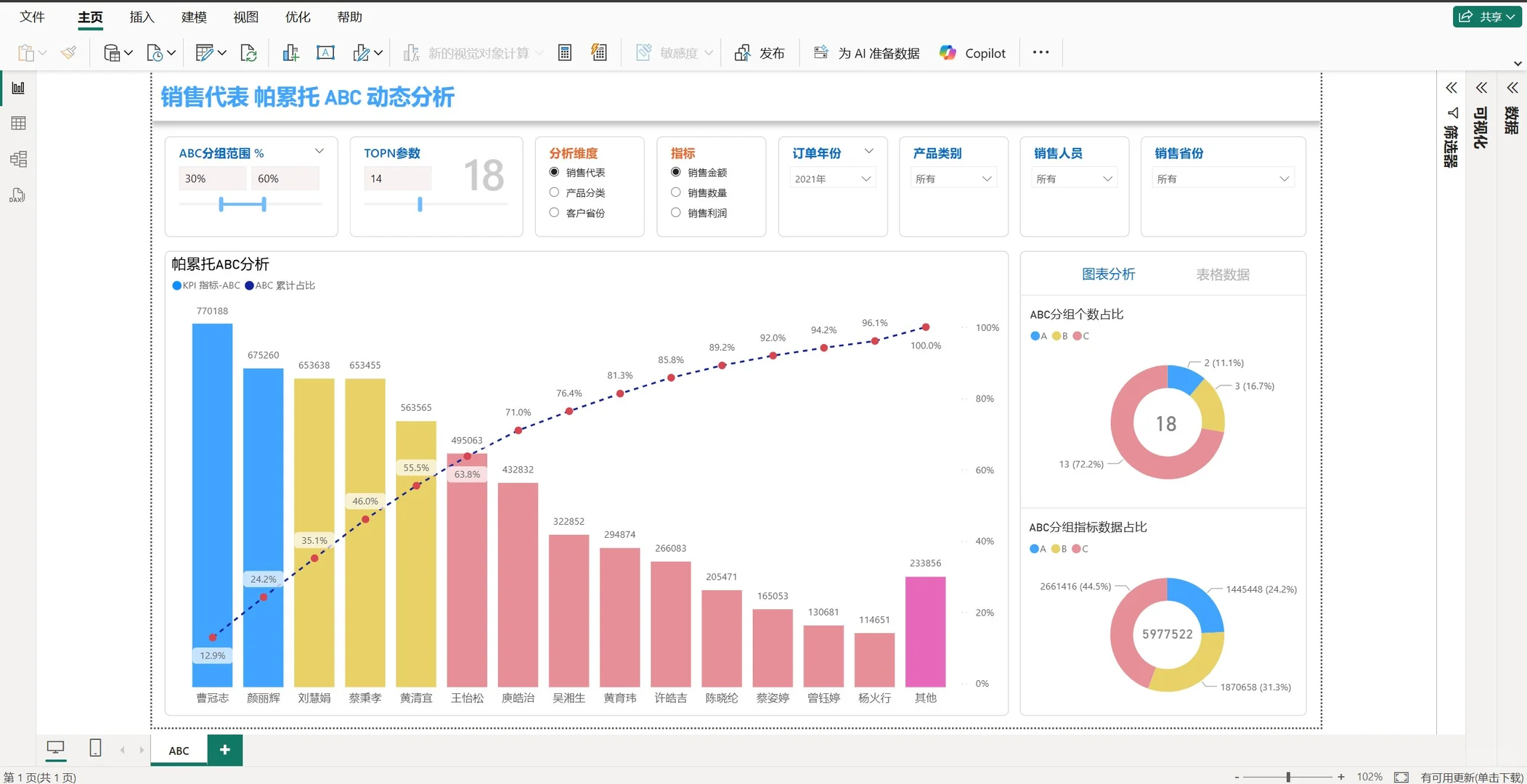The width and height of the screenshot is (1527, 784).
Task: Select the 销售数量 indicator radio button
Action: pyautogui.click(x=675, y=192)
